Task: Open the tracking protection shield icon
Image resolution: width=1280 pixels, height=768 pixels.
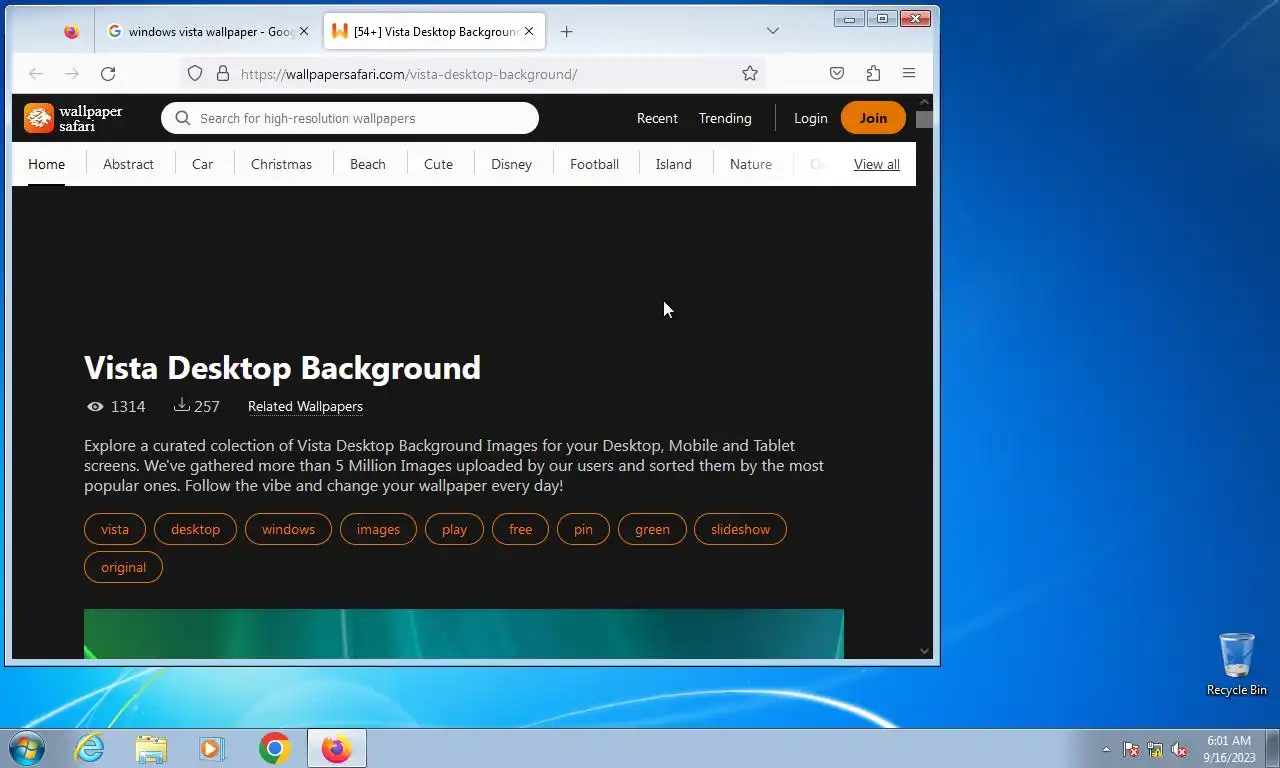Action: [195, 73]
